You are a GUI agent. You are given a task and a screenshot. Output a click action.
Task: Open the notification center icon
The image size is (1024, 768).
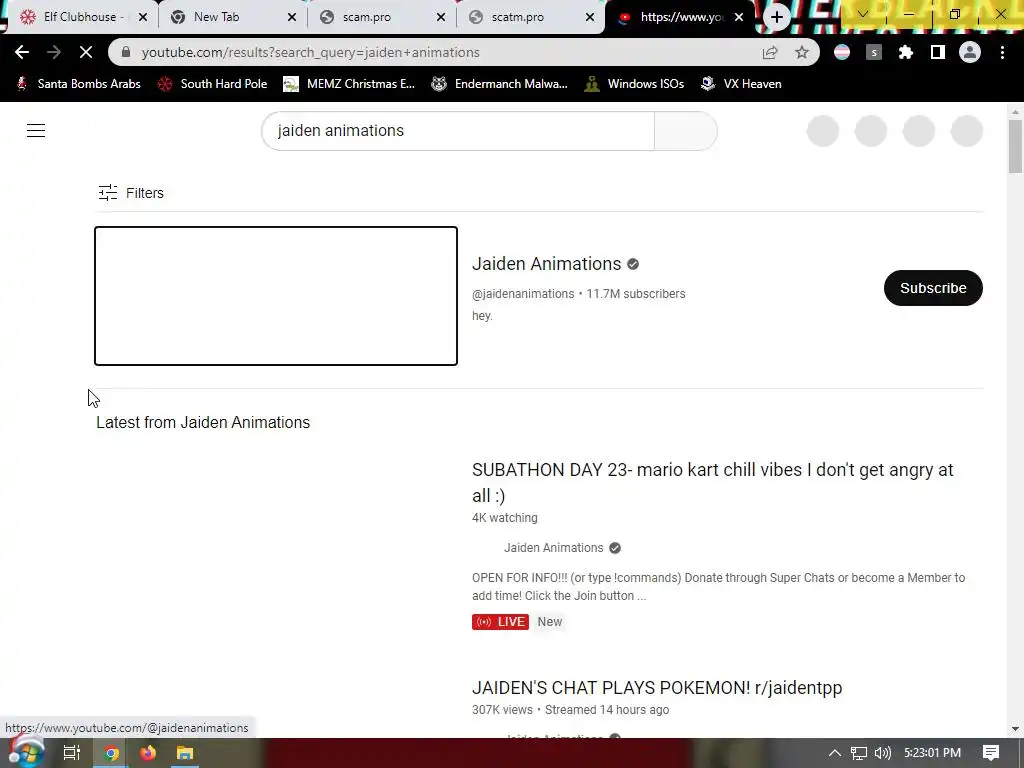pos(991,753)
